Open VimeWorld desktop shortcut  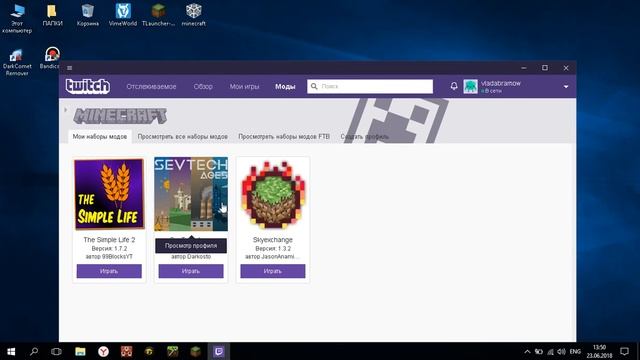(123, 16)
